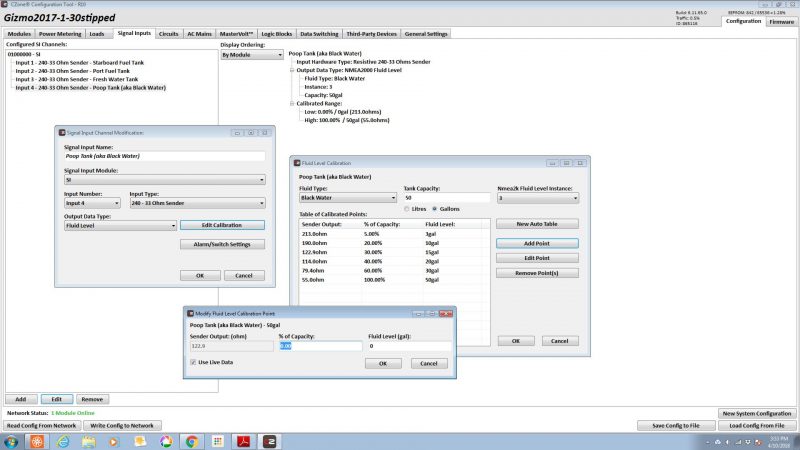The width and height of the screenshot is (800, 450).
Task: Open the Firmware tab
Action: (782, 21)
